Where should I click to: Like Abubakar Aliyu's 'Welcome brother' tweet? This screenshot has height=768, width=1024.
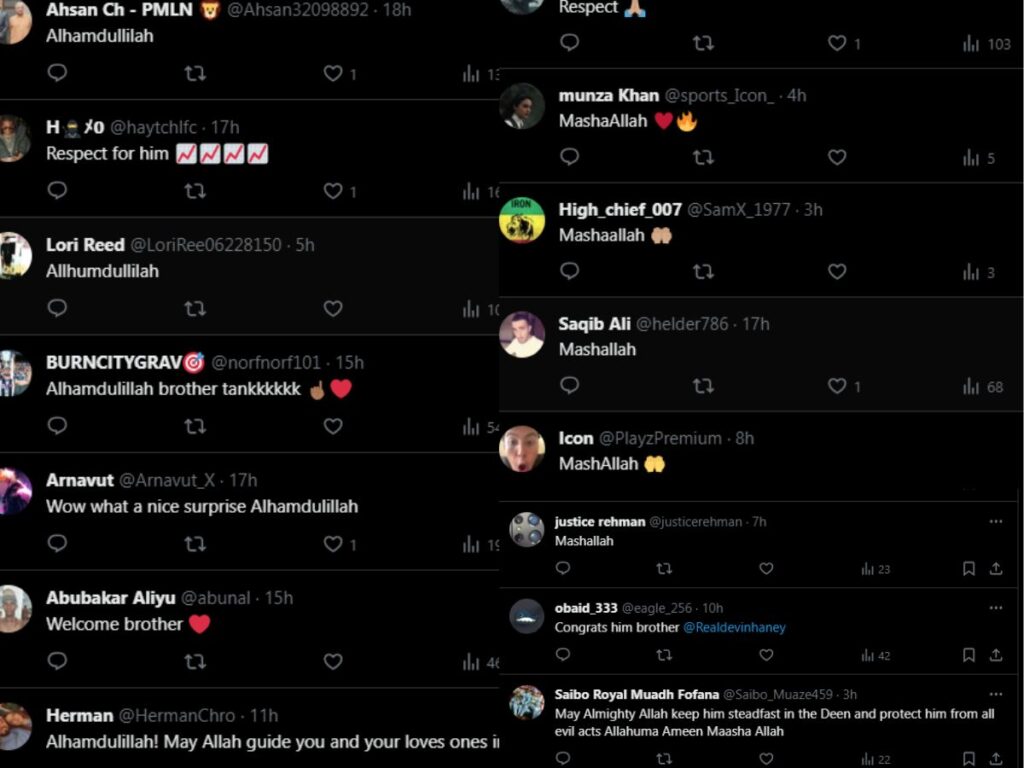(x=333, y=661)
